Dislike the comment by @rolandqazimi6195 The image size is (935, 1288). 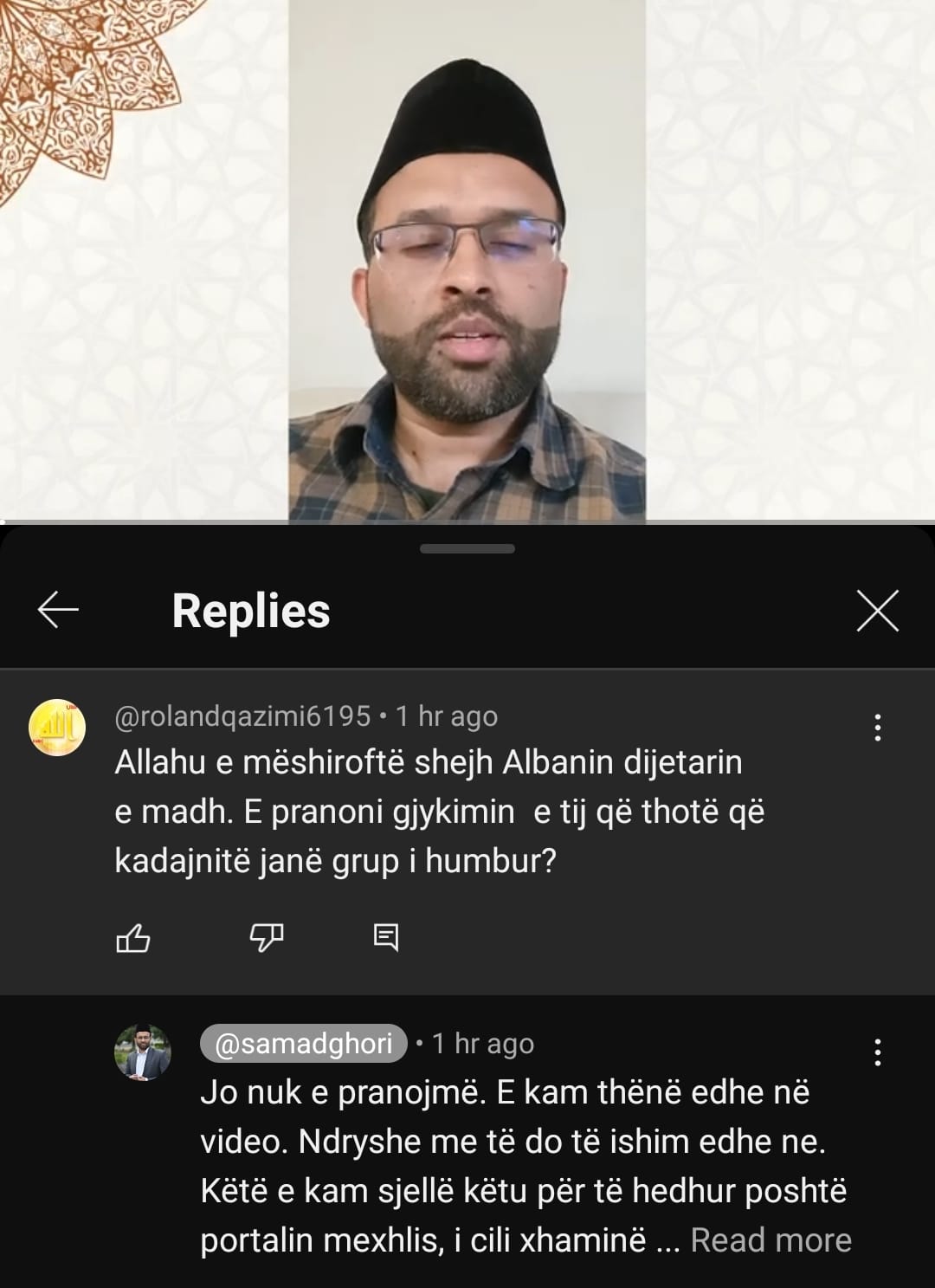tap(267, 937)
